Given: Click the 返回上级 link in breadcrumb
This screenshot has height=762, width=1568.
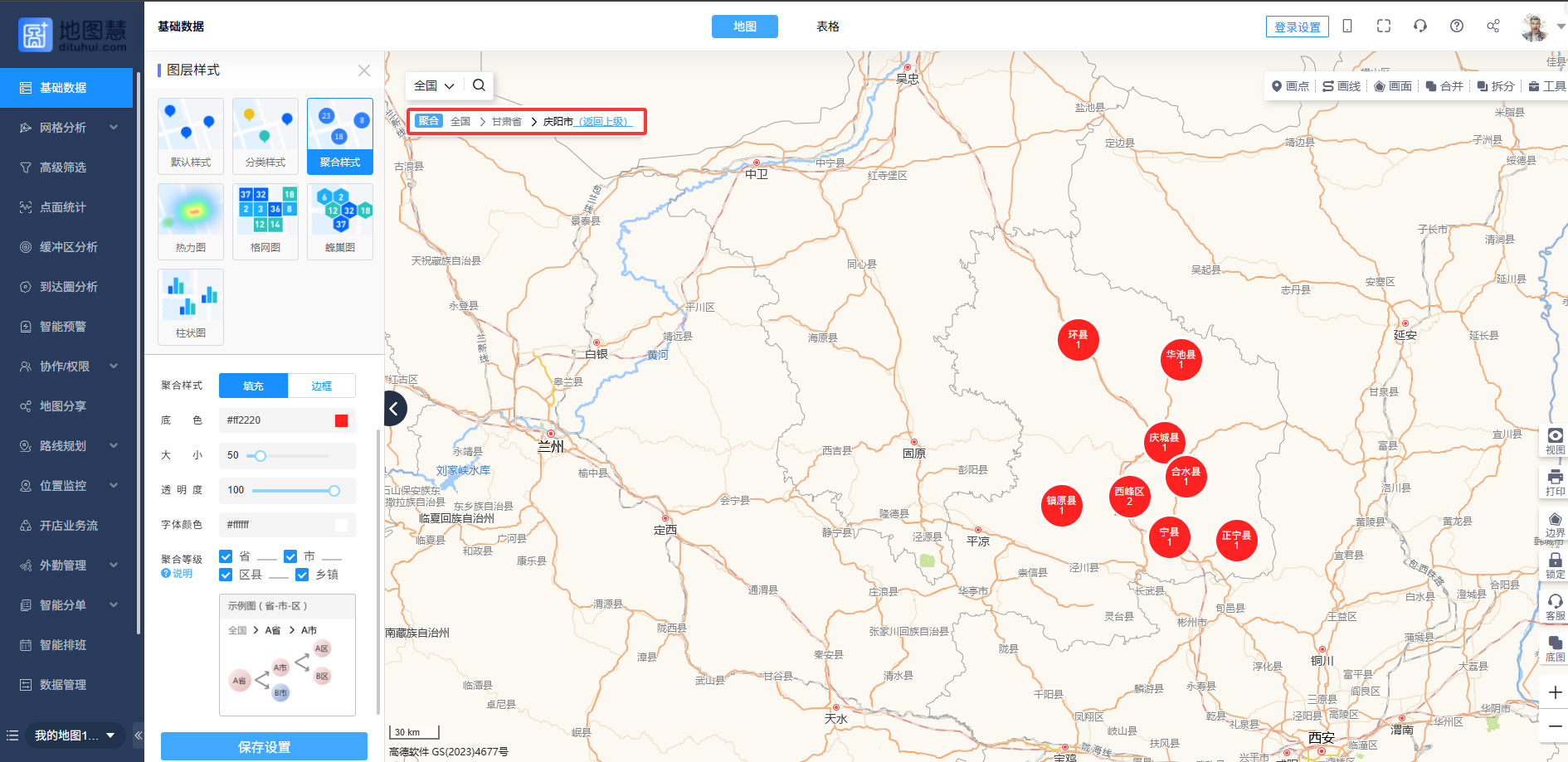Looking at the screenshot, I should click(x=604, y=122).
